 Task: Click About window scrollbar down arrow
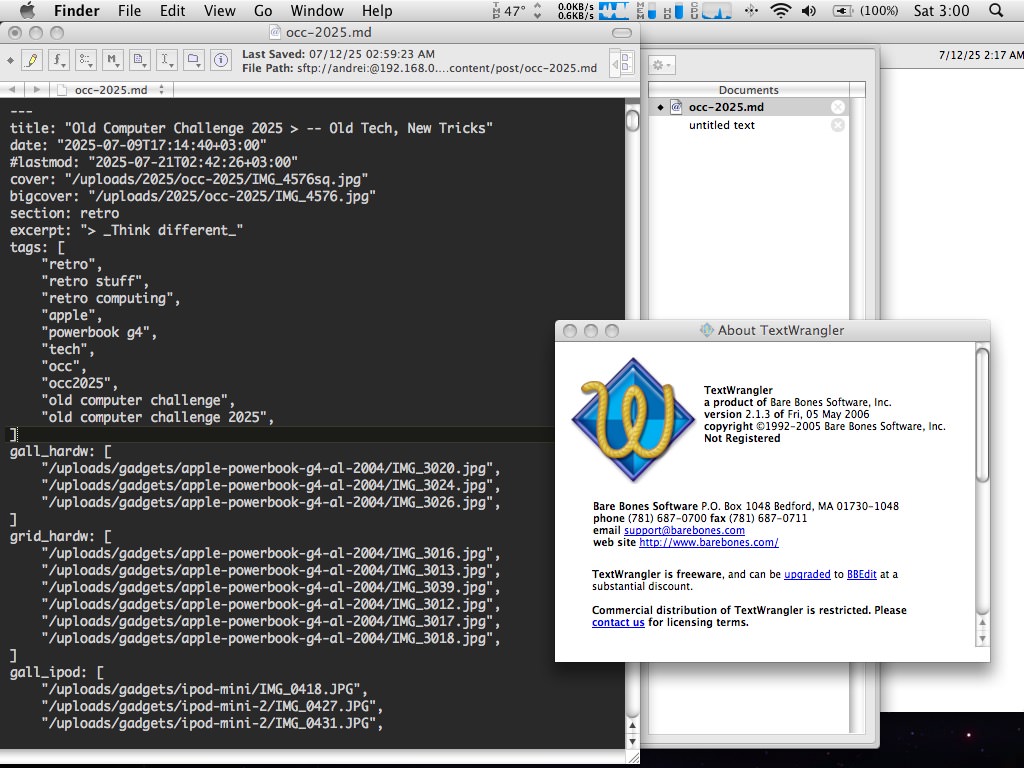coord(982,638)
